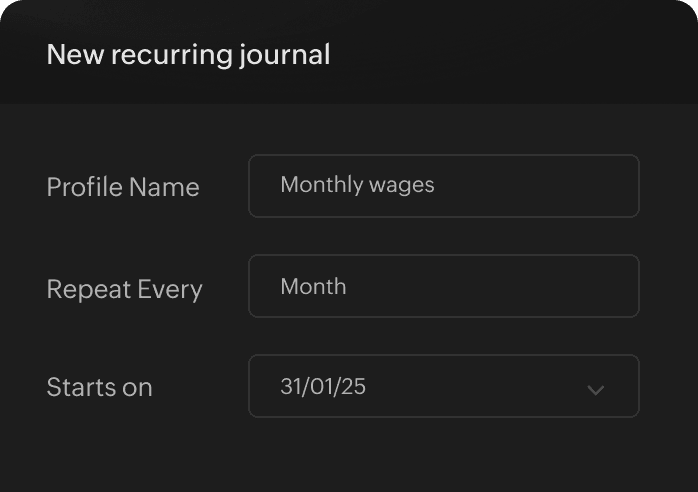The image size is (698, 492).
Task: Click the dialog header bar
Action: [x=500, y=52]
